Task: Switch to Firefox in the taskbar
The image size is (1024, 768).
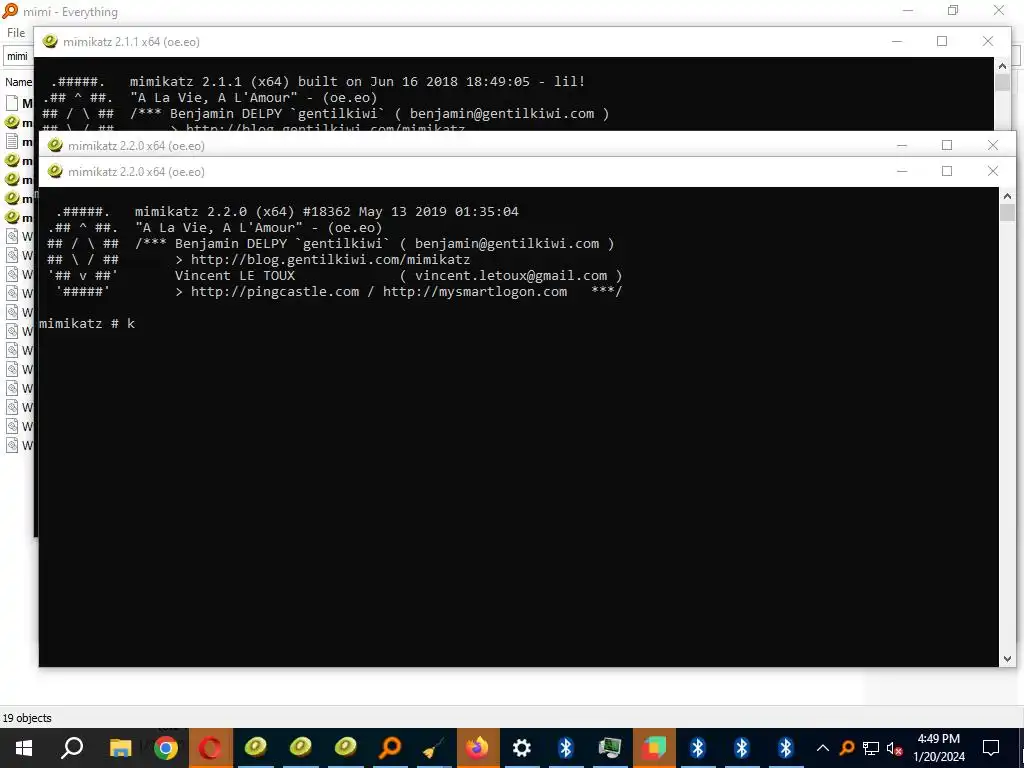Action: pyautogui.click(x=478, y=748)
